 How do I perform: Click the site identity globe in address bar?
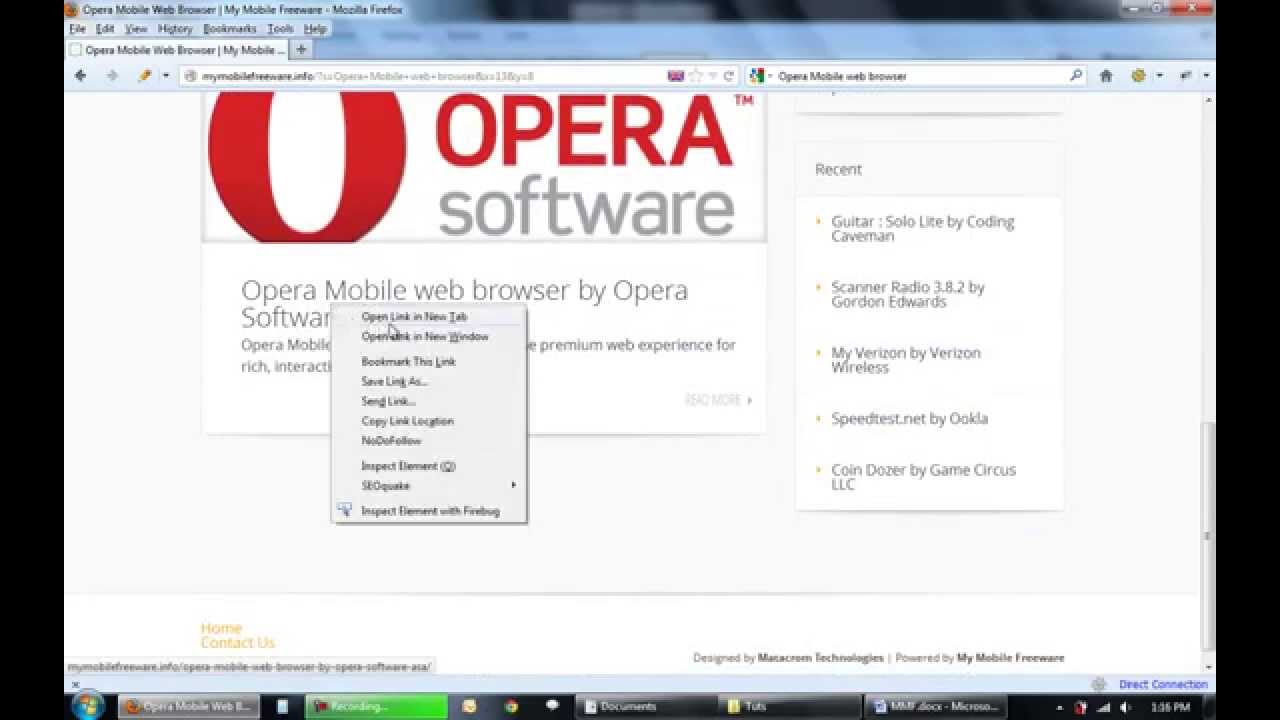(x=190, y=76)
